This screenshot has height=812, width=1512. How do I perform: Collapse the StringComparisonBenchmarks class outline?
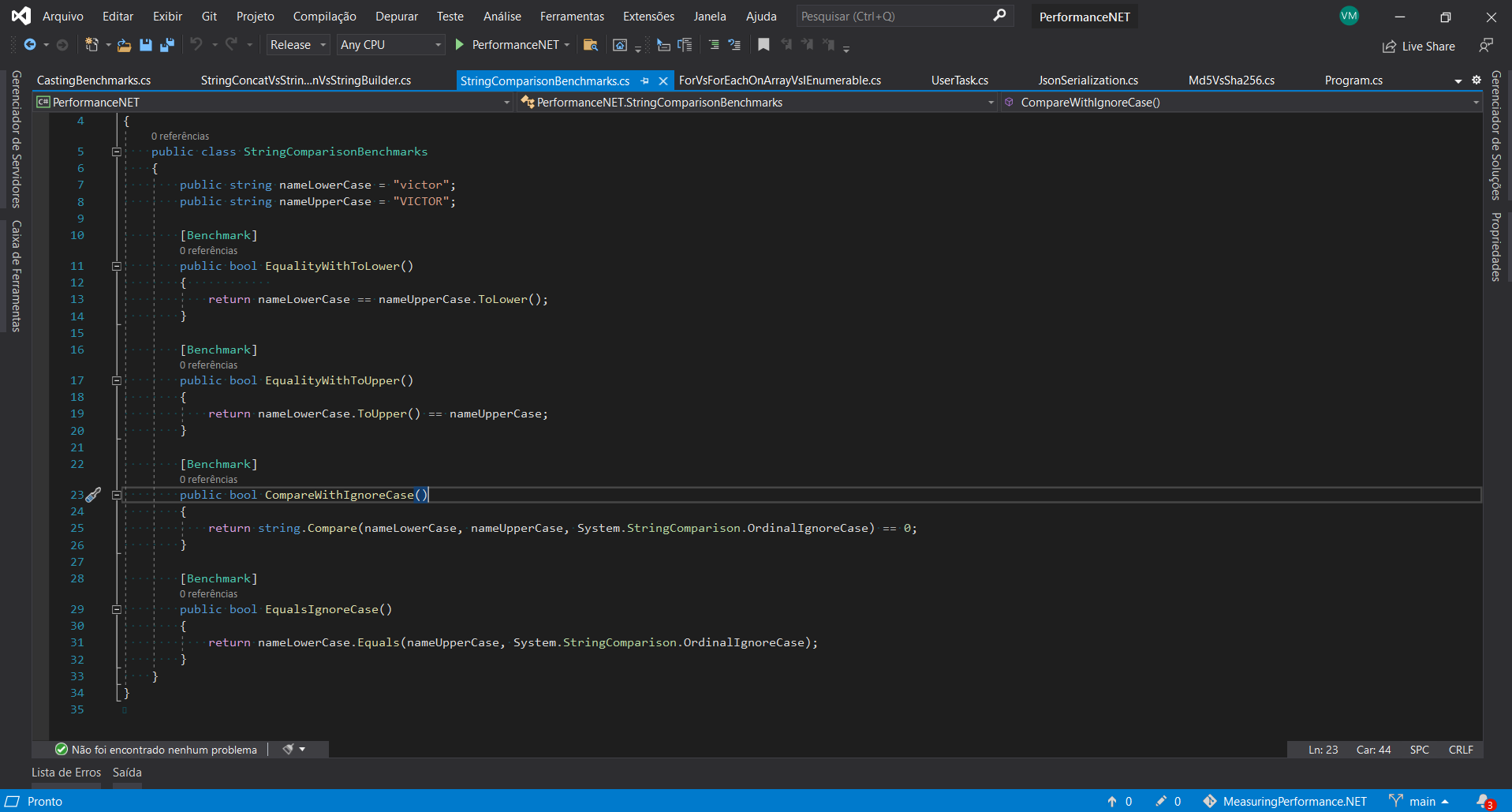[116, 152]
